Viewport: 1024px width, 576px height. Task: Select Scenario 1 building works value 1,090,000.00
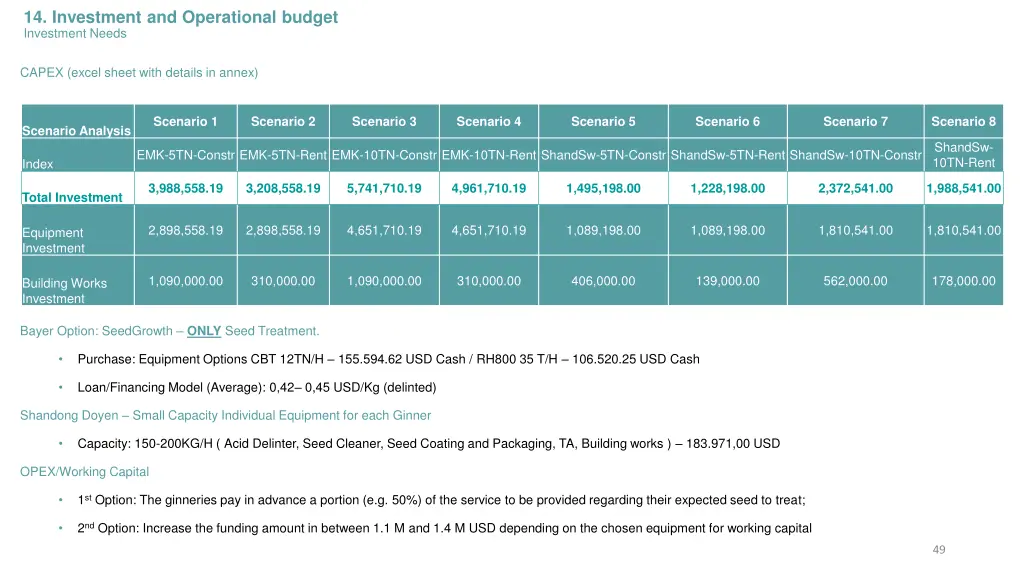pos(185,281)
